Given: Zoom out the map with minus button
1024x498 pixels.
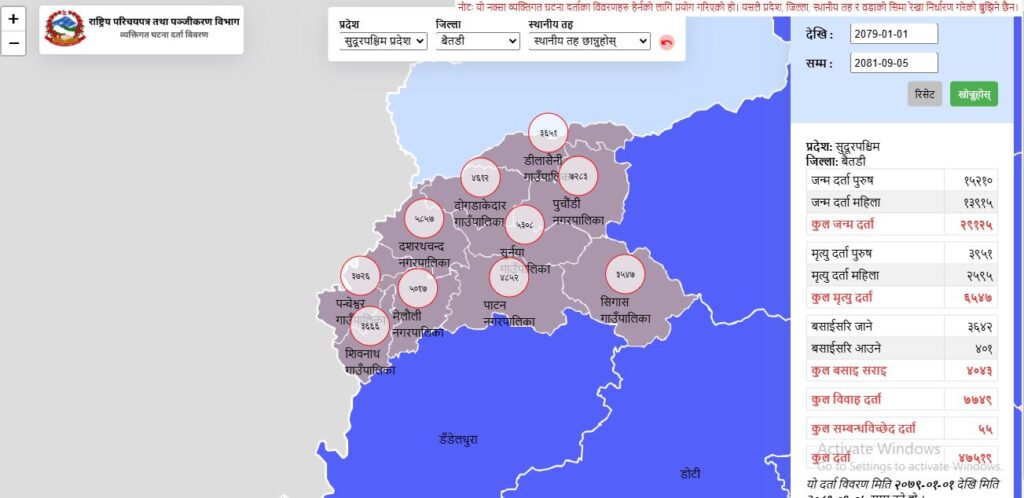Looking at the screenshot, I should click(x=13, y=44).
